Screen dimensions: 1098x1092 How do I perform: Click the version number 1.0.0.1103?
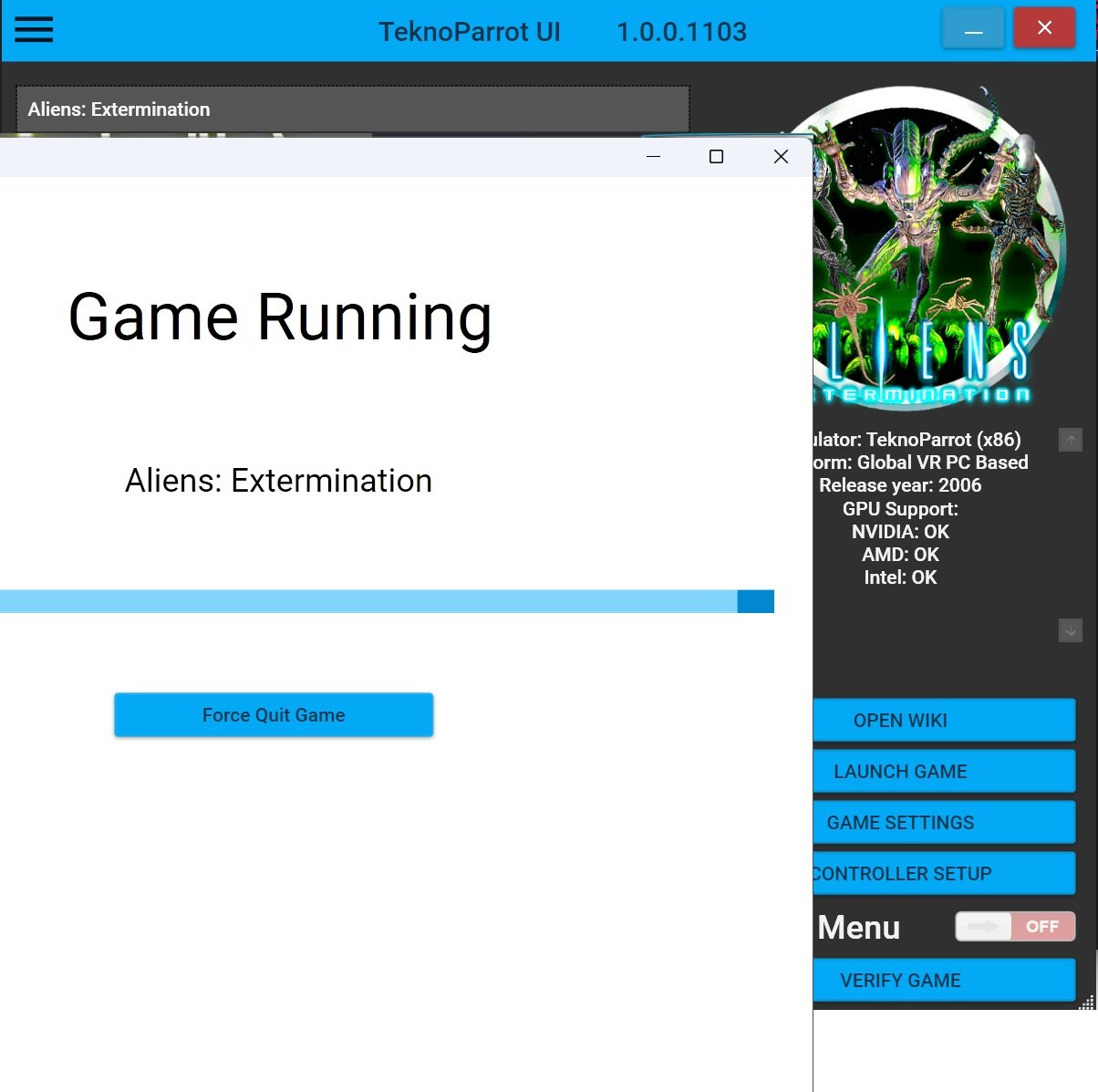[681, 32]
